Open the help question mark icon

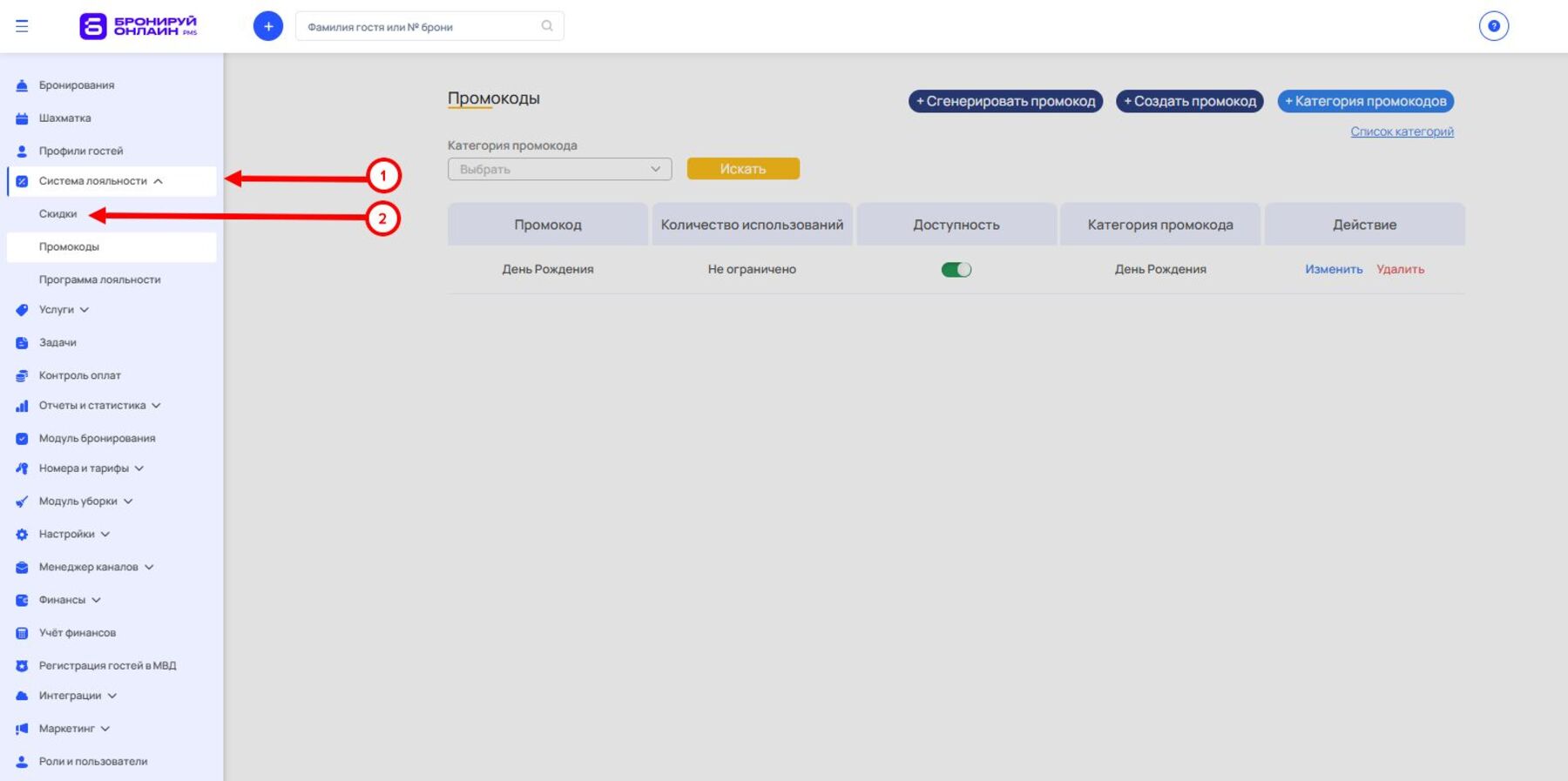point(1493,26)
